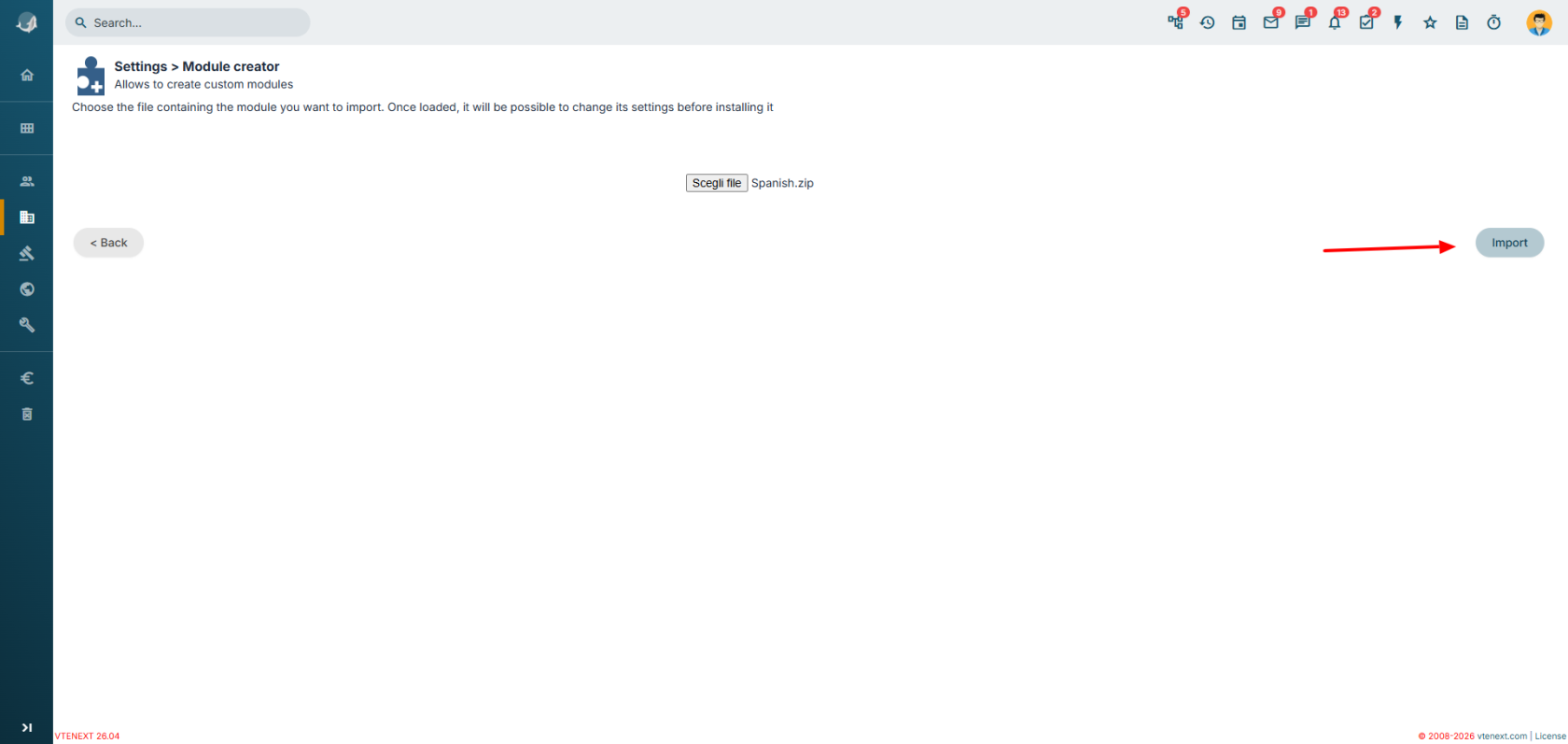Screen dimensions: 1568x744
Task: Click the Settings > Module creator breadcrumb heading
Action: (x=197, y=66)
